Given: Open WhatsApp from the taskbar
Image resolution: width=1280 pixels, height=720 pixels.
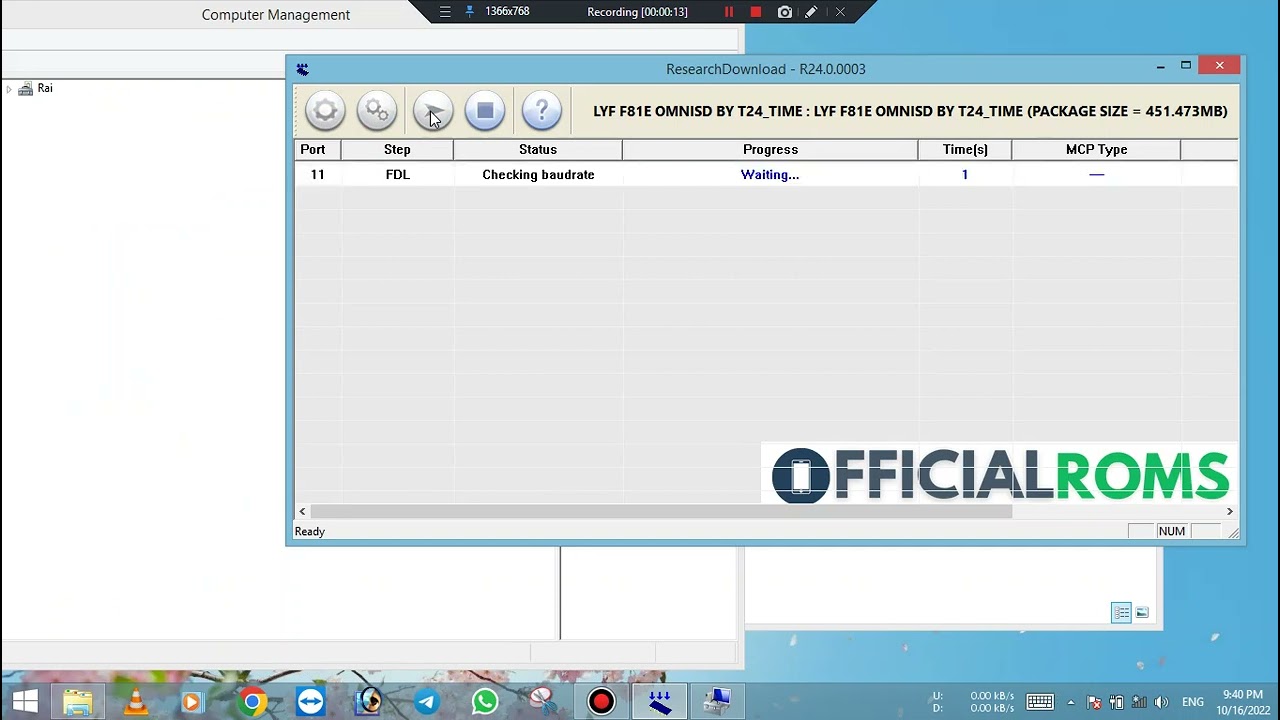Looking at the screenshot, I should point(485,702).
